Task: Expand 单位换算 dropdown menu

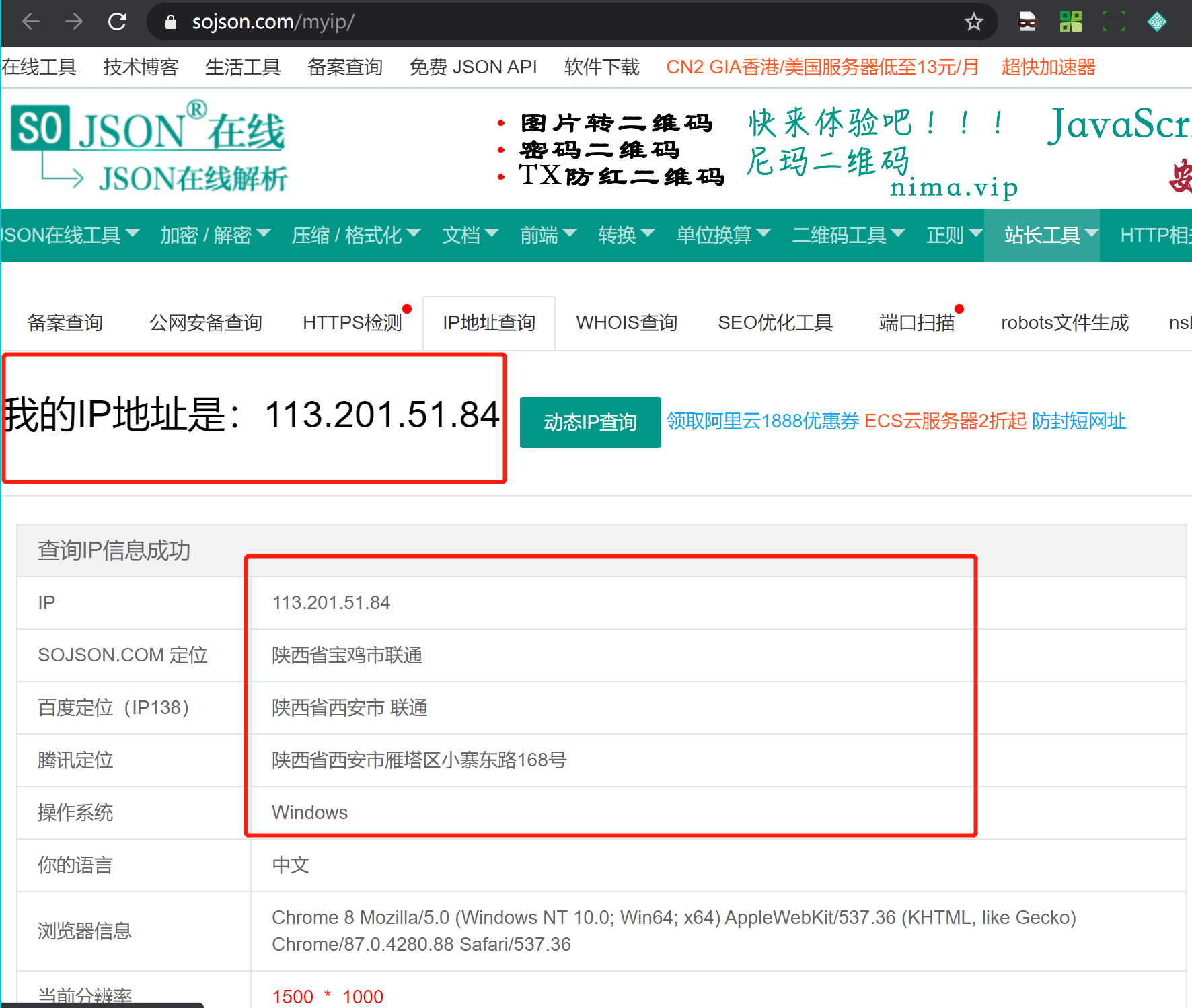Action: (x=723, y=235)
